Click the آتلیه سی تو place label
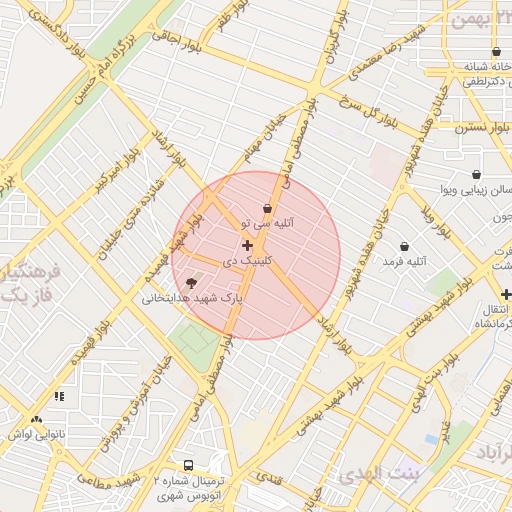The image size is (512, 512). [268, 223]
